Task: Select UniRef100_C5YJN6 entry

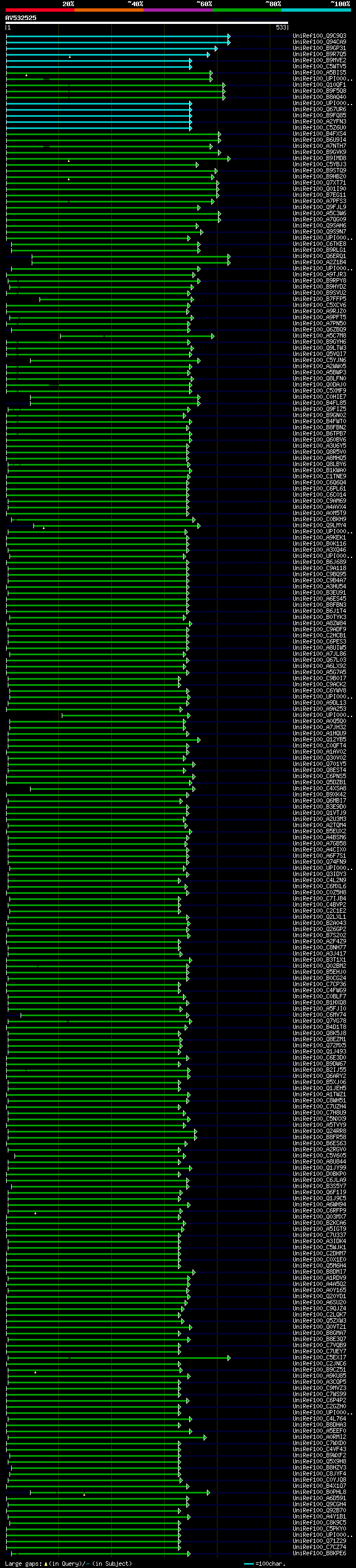Action: (x=319, y=360)
